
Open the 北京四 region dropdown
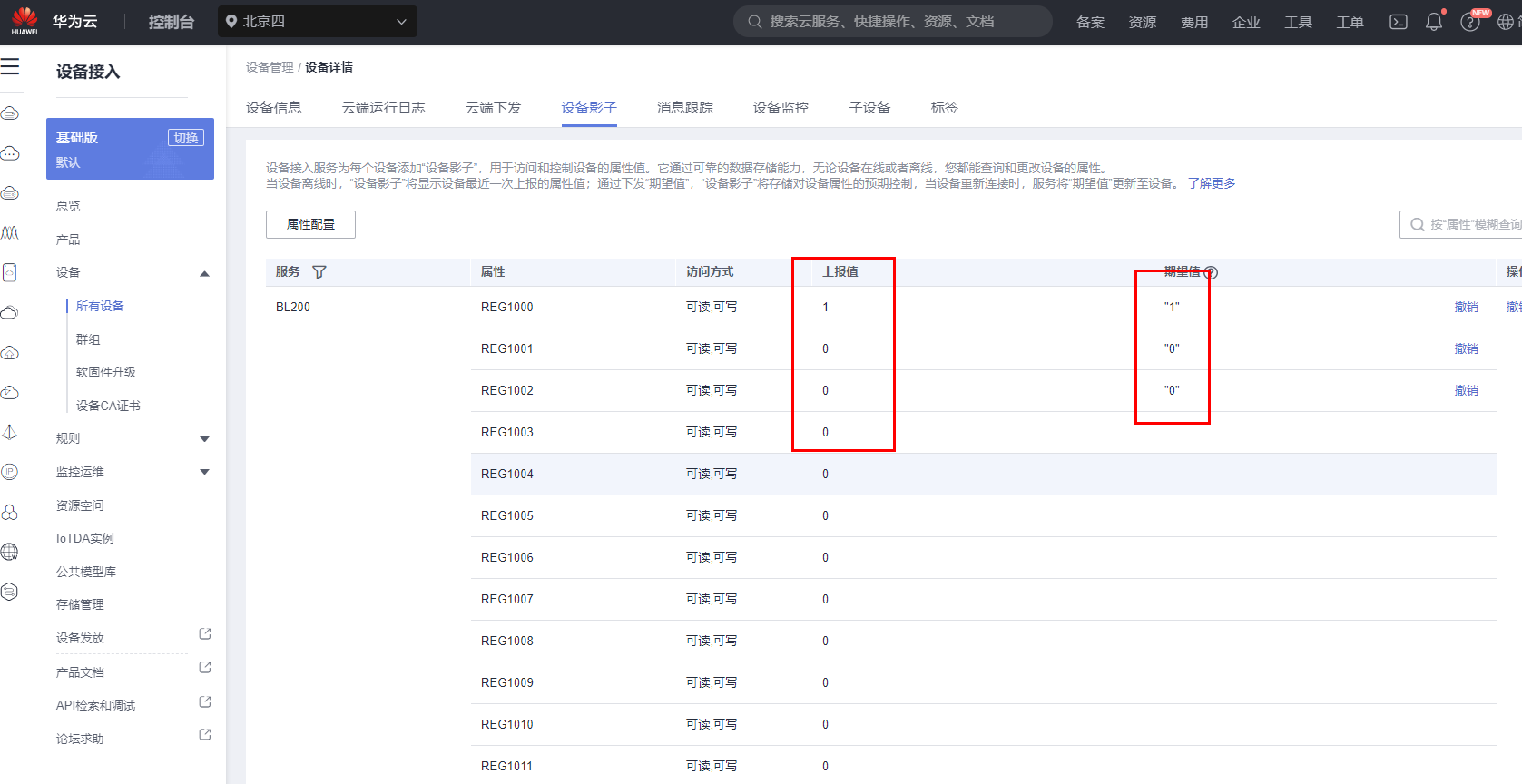click(318, 22)
